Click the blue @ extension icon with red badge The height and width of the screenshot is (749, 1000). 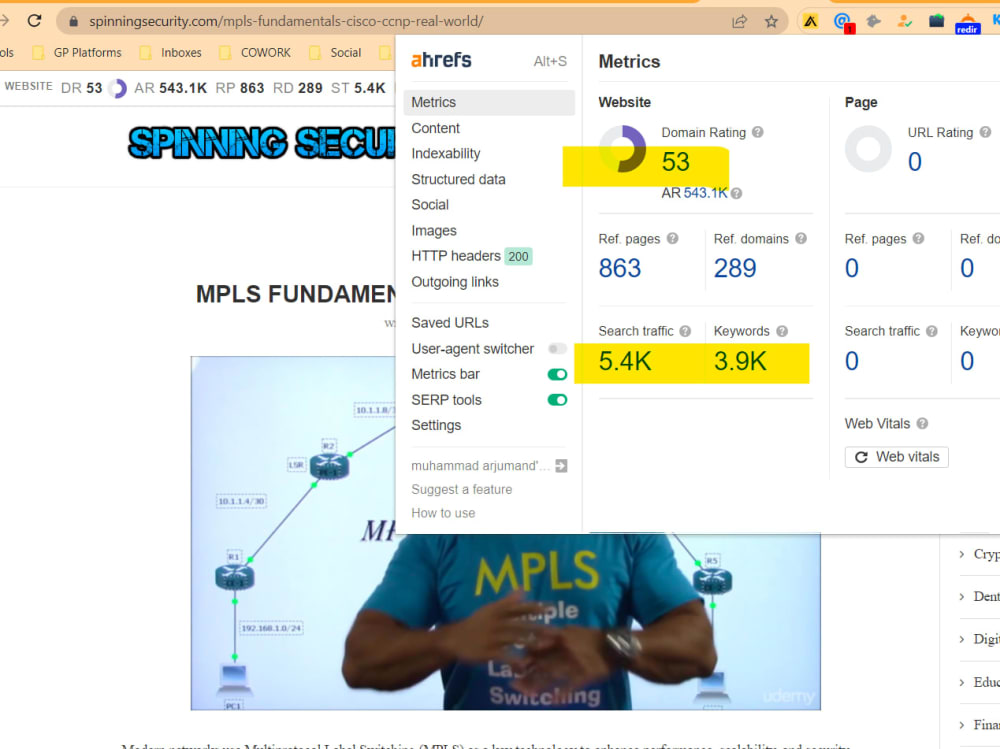(x=842, y=22)
